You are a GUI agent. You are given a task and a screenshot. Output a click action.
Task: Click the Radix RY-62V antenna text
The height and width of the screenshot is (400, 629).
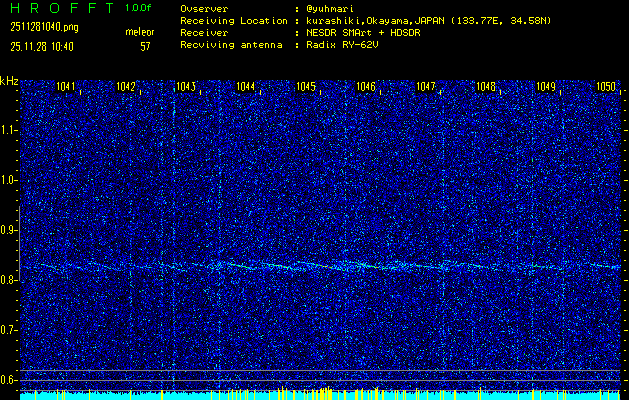pyautogui.click(x=342, y=45)
